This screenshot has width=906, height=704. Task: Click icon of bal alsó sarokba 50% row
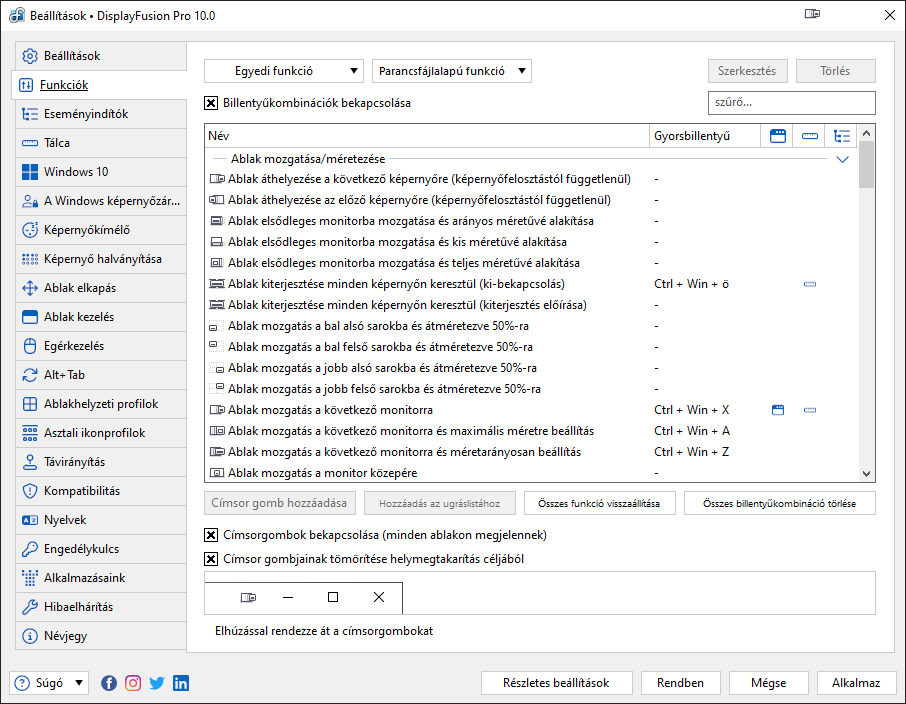coord(214,327)
